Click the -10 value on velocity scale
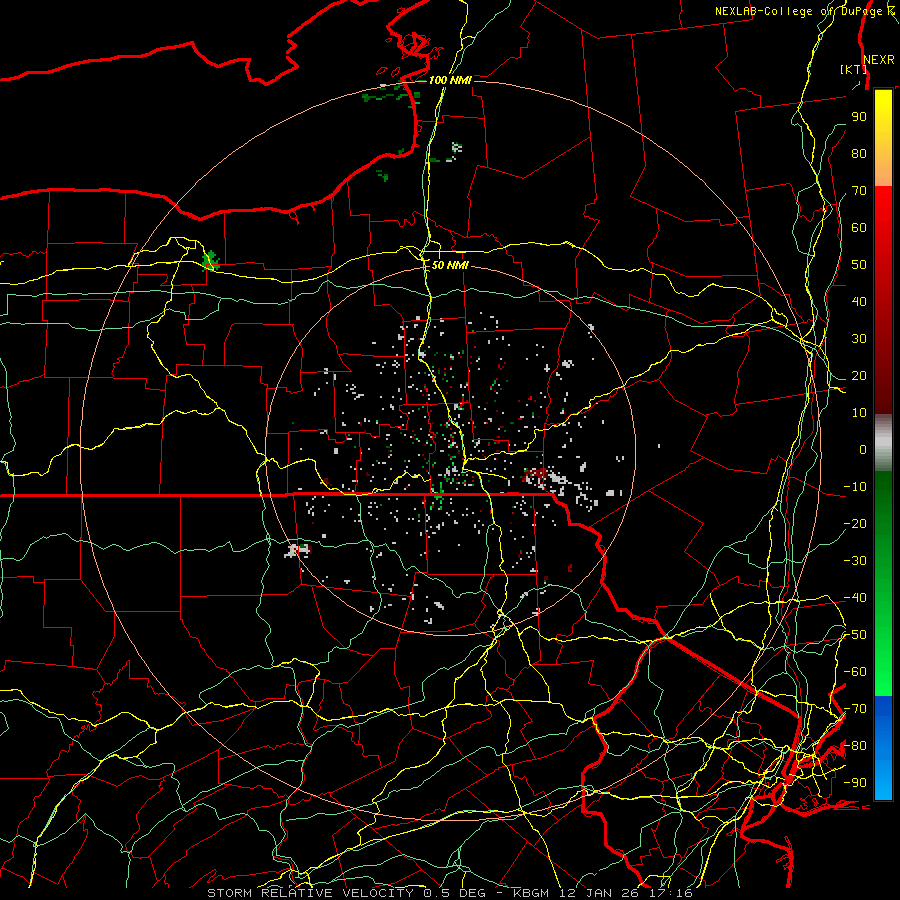Screen dimensions: 900x900 pos(855,487)
